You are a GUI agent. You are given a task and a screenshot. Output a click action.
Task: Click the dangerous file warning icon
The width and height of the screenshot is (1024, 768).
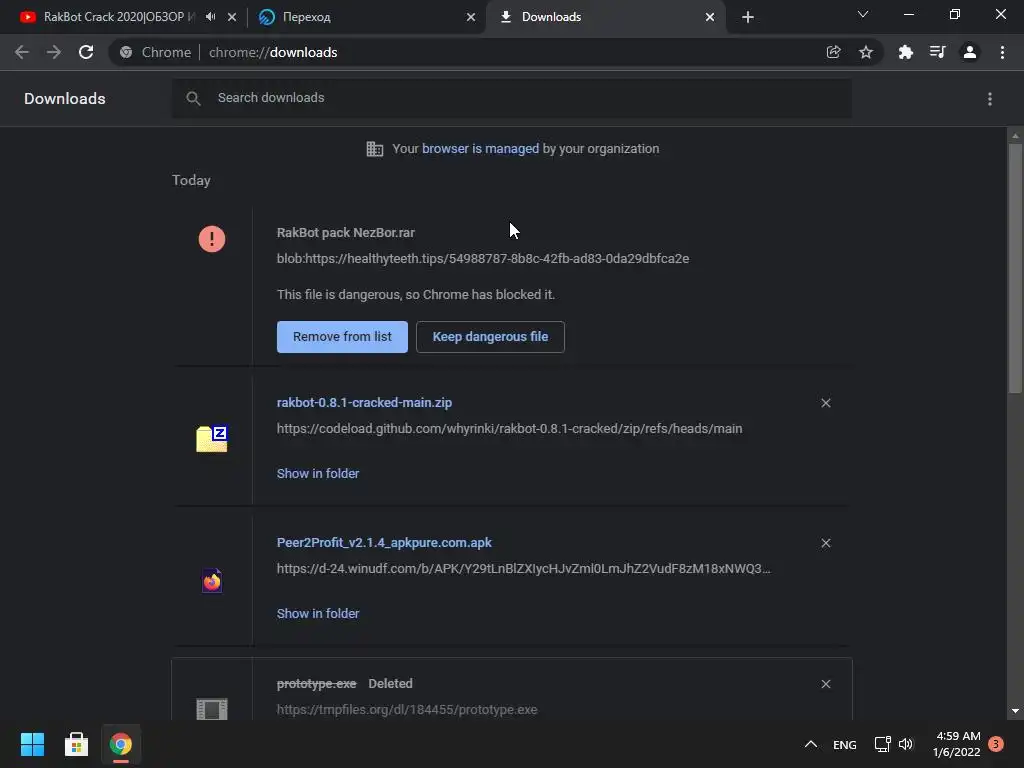pos(212,239)
